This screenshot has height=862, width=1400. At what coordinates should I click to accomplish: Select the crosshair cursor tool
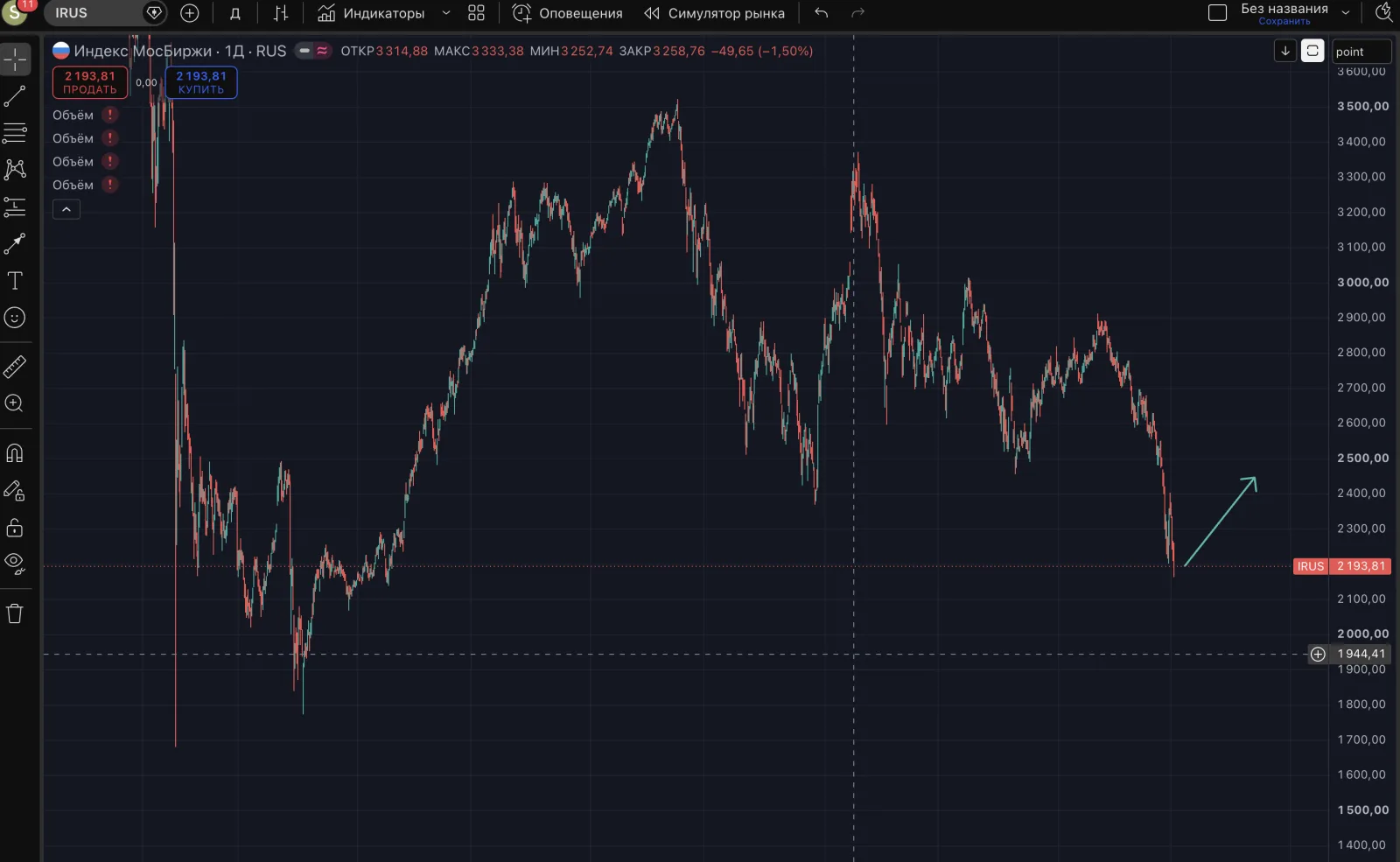click(15, 60)
